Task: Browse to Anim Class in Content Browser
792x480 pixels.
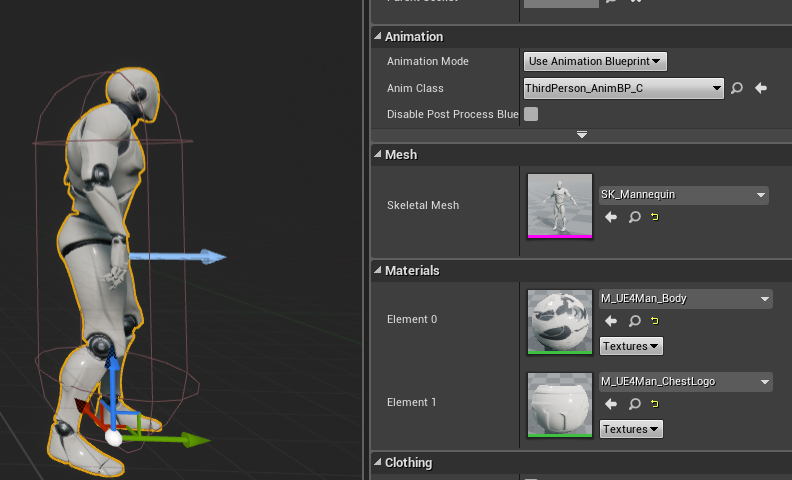Action: click(x=737, y=88)
